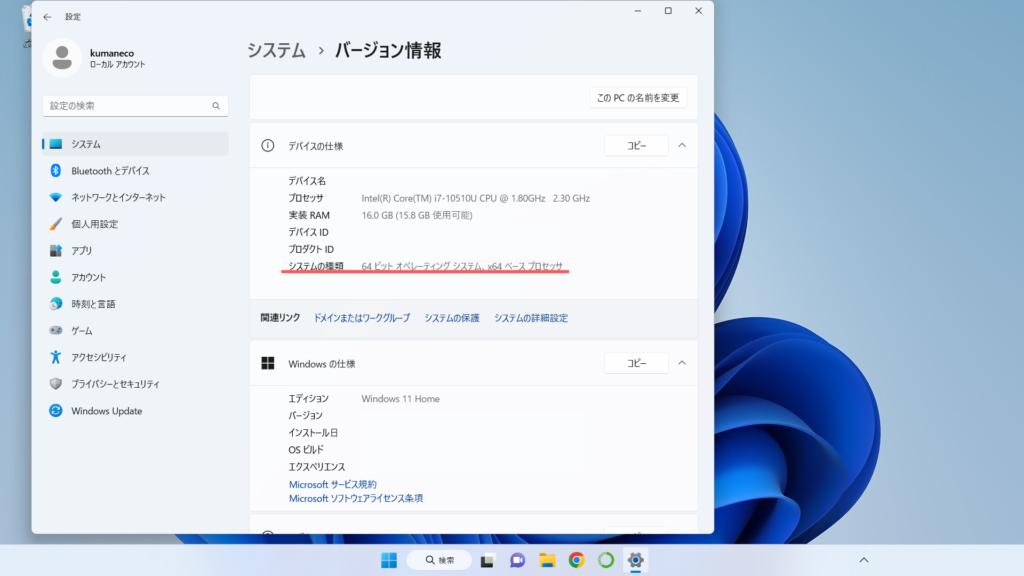Click the network Wi-Fi icon in sidebar
The width and height of the screenshot is (1024, 576).
click(x=56, y=197)
